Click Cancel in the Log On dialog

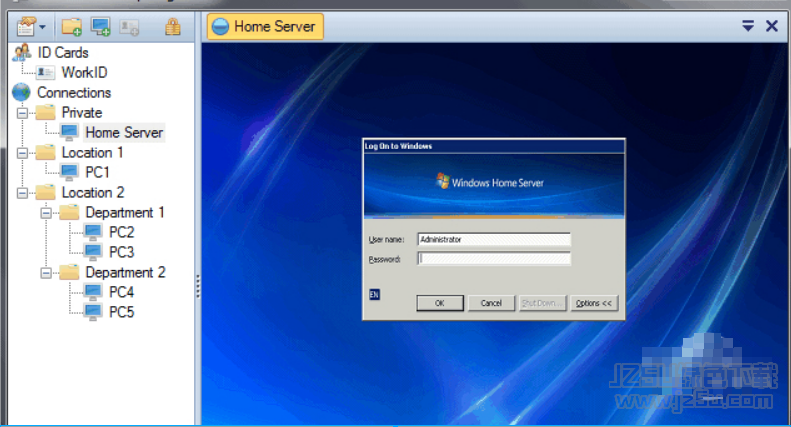coord(491,303)
